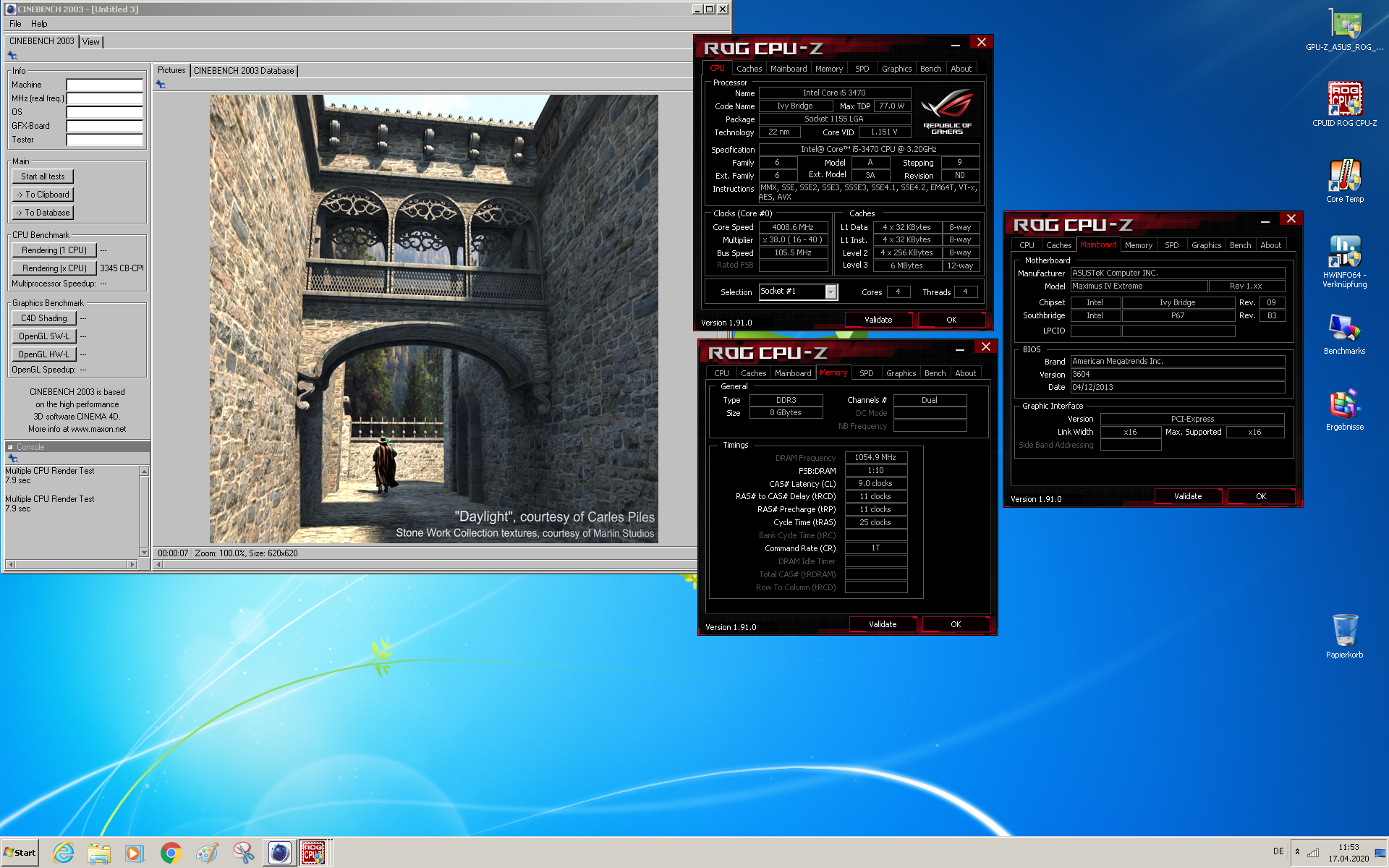Launch Core Temp desktop shortcut

1344,181
